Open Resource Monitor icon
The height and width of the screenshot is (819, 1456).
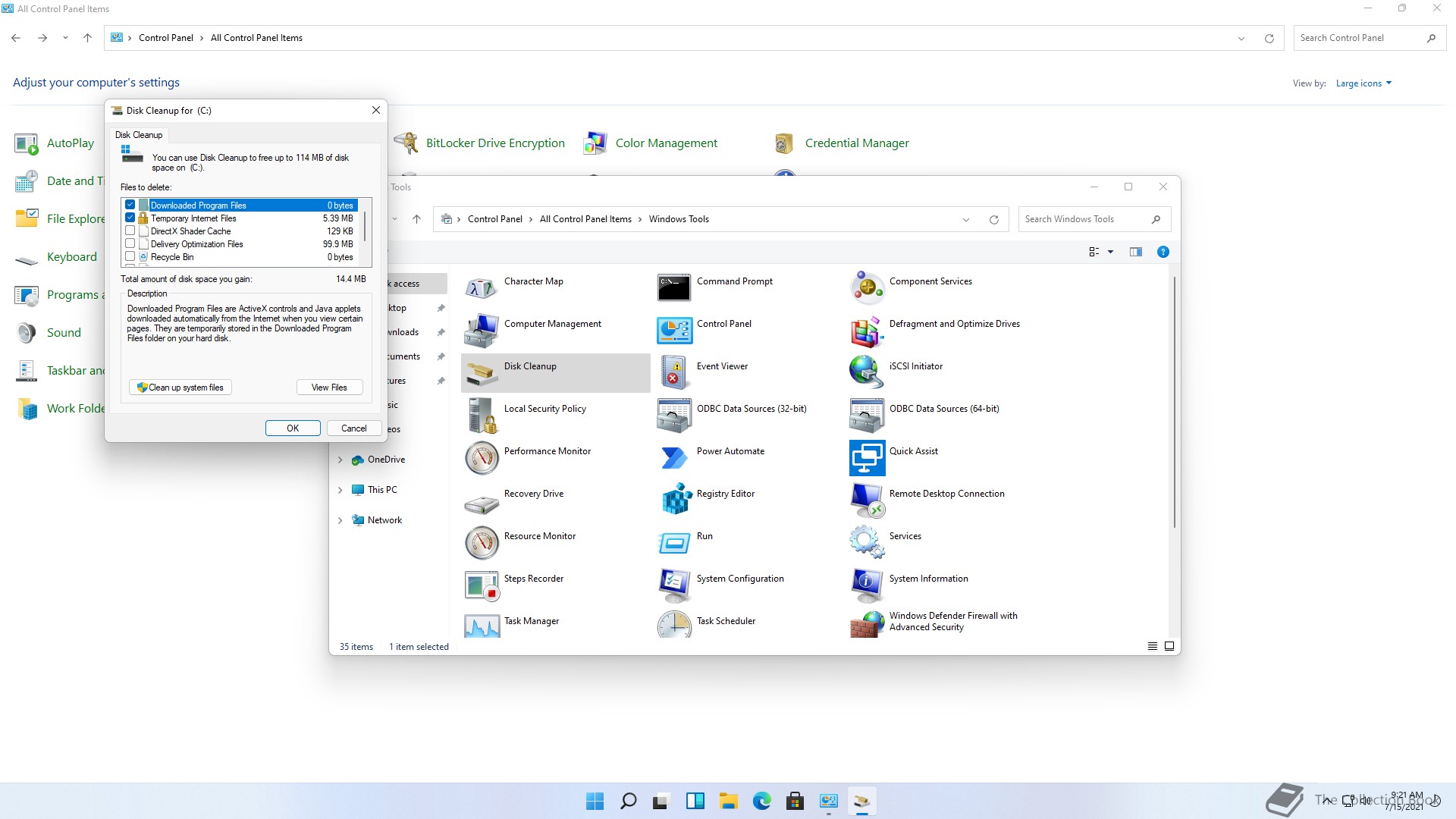click(x=482, y=543)
